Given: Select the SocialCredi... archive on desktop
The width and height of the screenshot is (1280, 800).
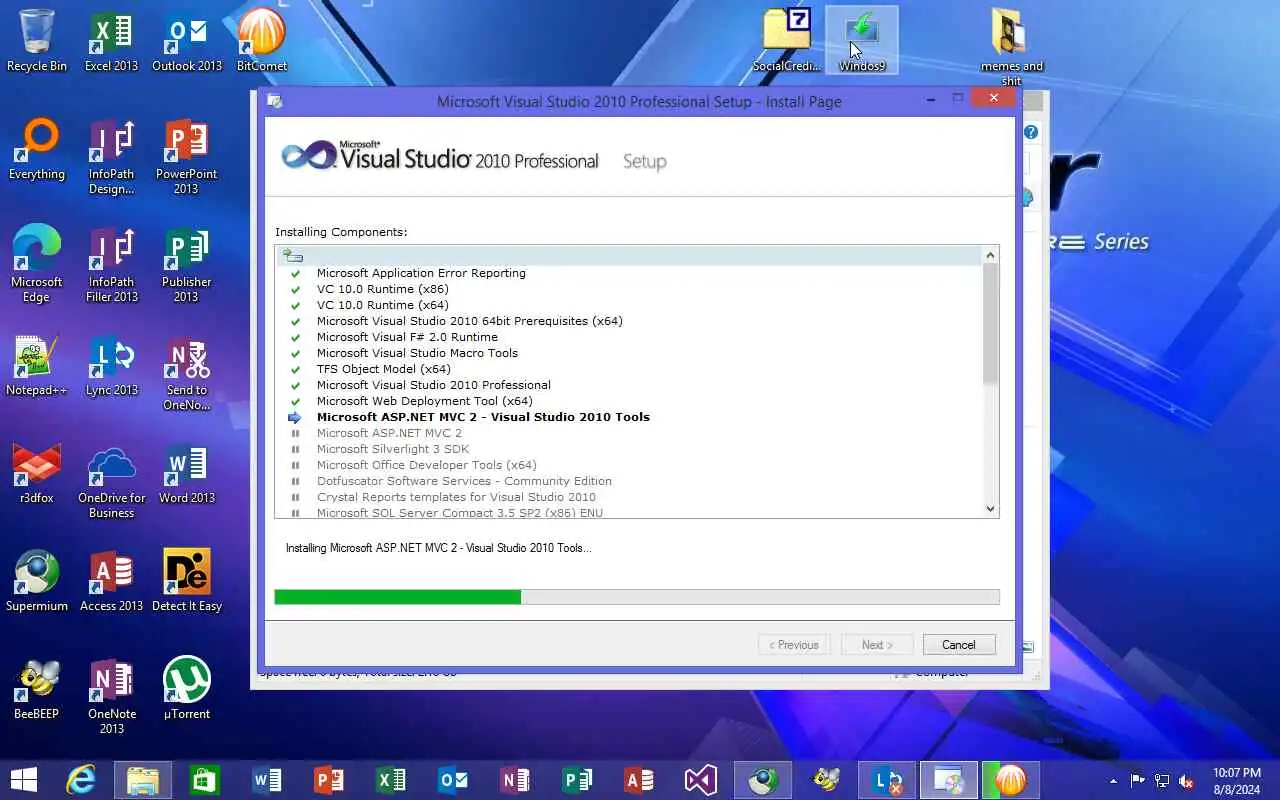Looking at the screenshot, I should click(786, 41).
